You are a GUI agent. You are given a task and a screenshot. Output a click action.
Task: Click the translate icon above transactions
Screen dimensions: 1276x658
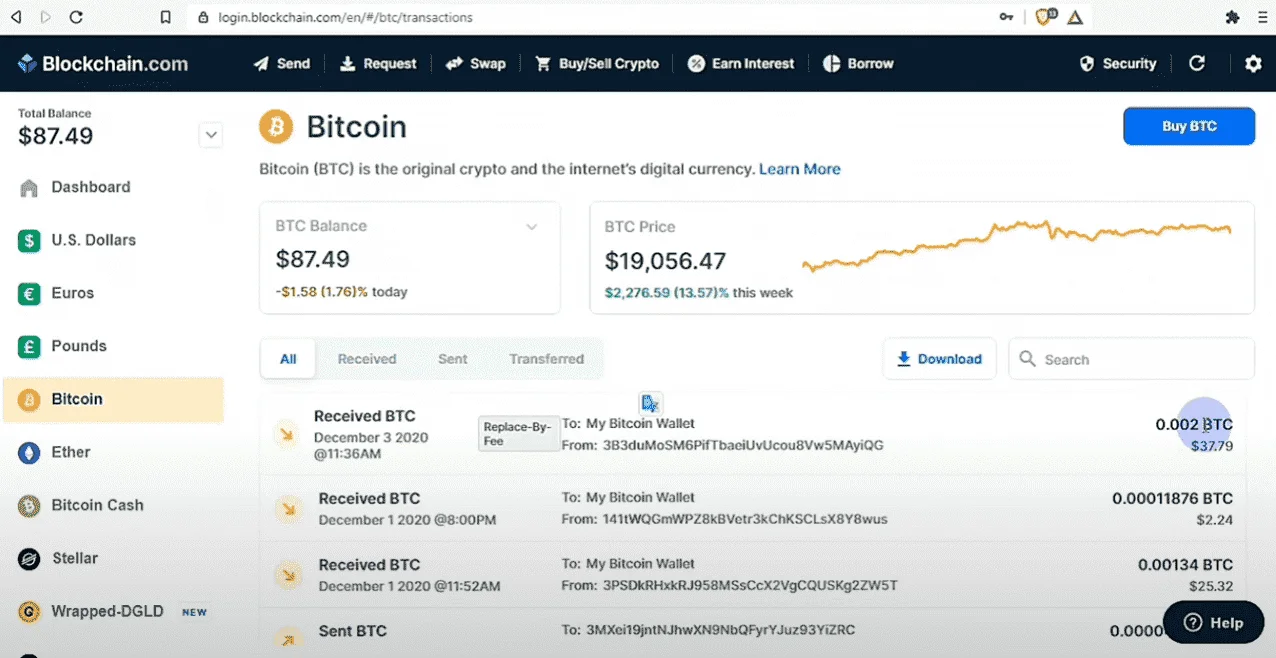[x=650, y=403]
